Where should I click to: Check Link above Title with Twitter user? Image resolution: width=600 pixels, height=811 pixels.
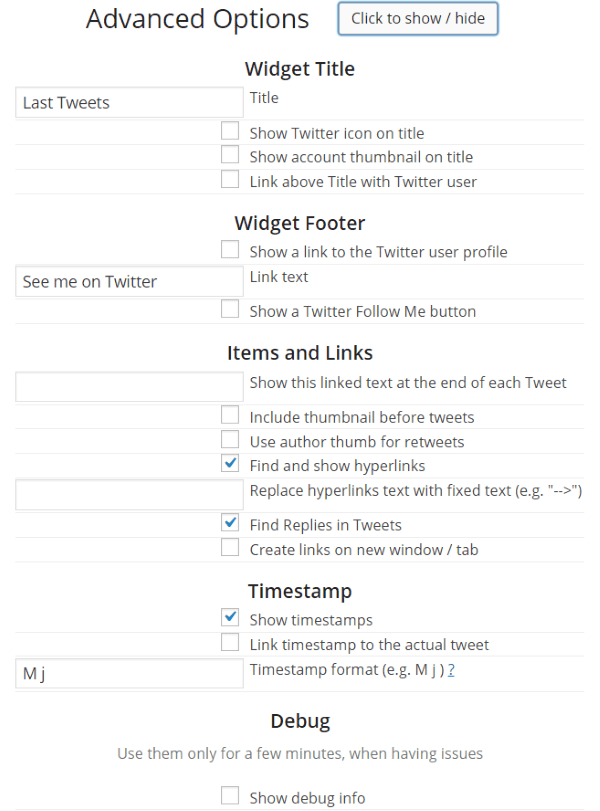(229, 179)
